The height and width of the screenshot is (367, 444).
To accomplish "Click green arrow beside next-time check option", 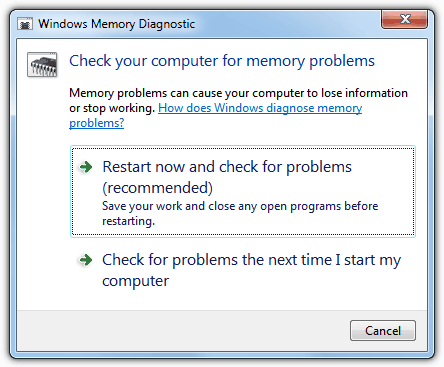I will click(86, 260).
